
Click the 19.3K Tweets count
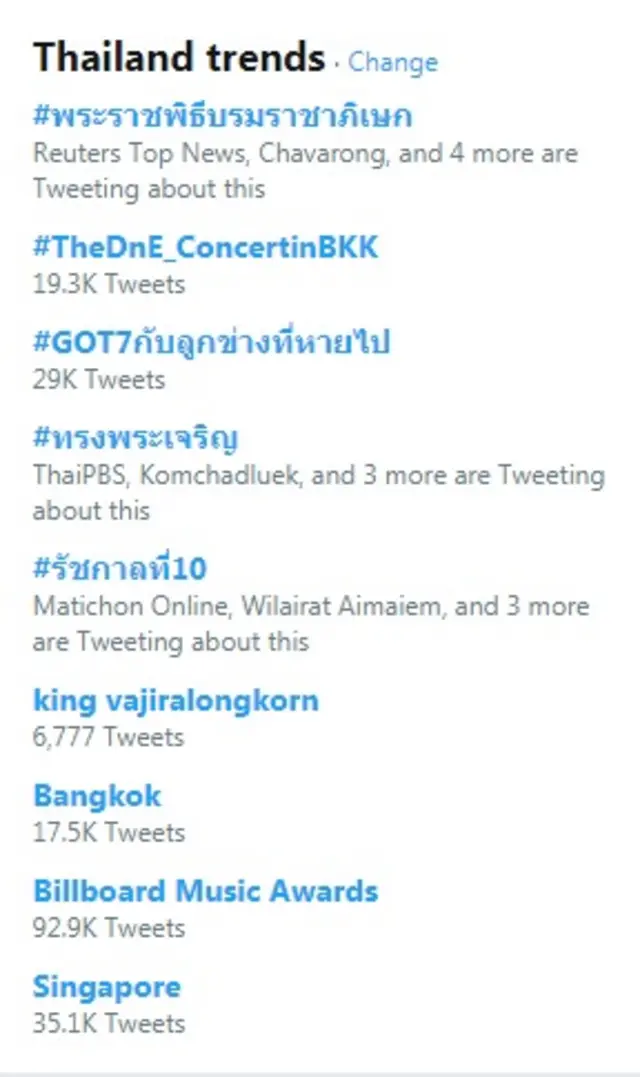click(x=109, y=284)
